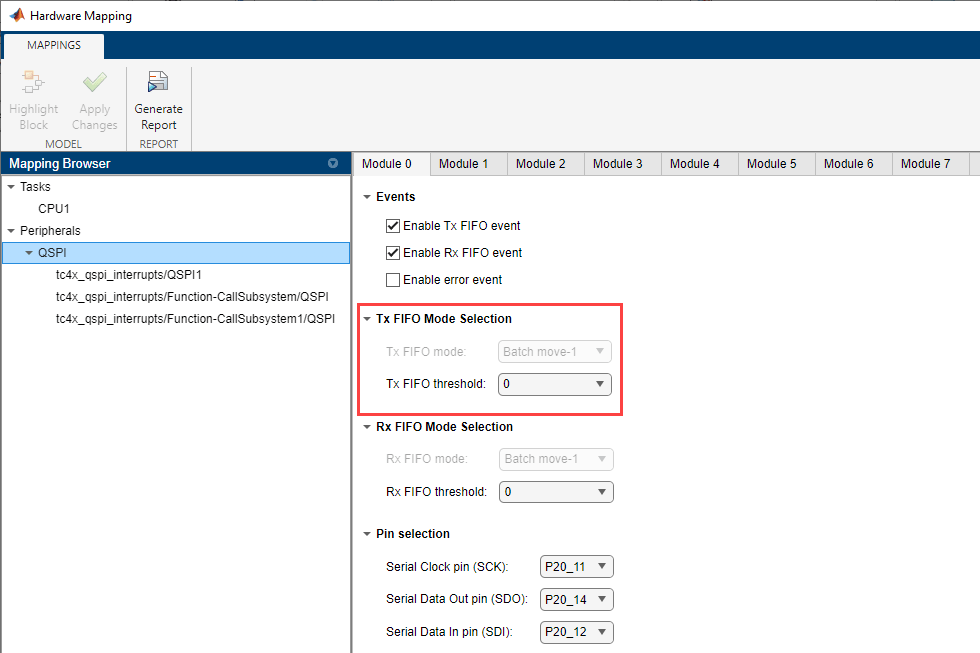Open Serial Data Out pin (SDO) dropdown
Viewport: 980px width, 653px height.
[x=575, y=600]
